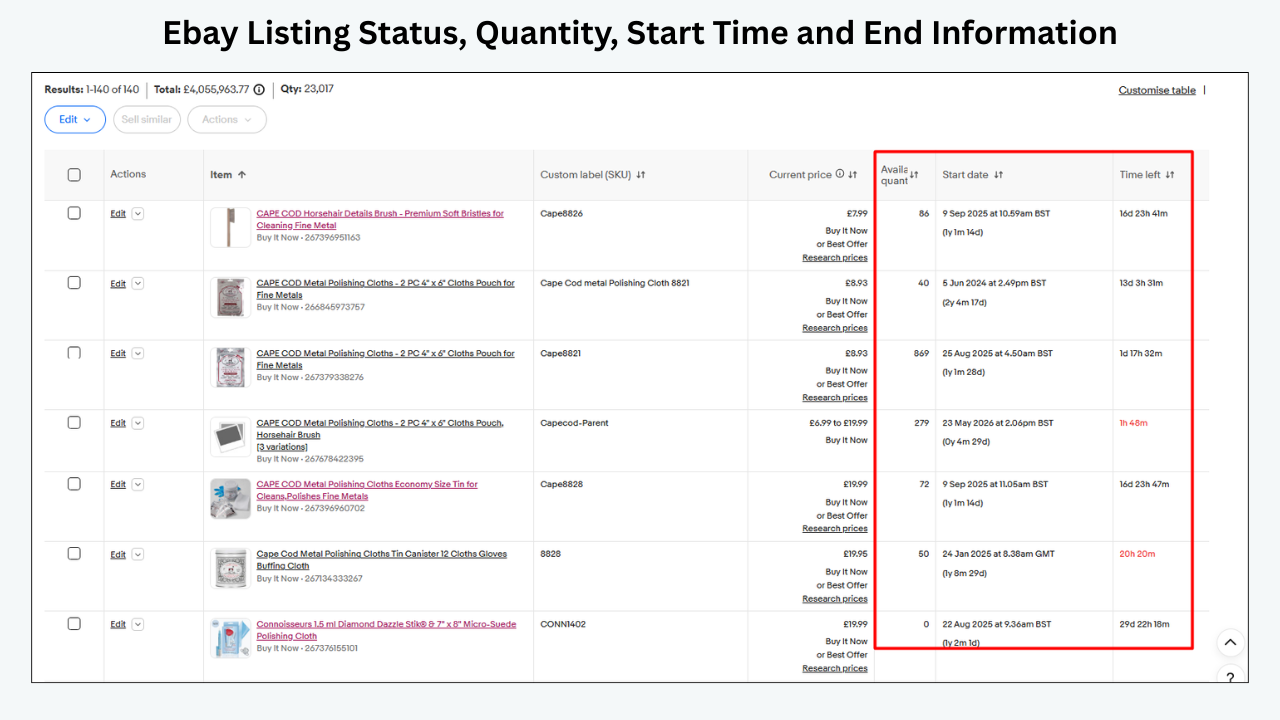The height and width of the screenshot is (720, 1280).
Task: Open the Connoisseurs Diamond Dazzle Stik listing title
Action: pyautogui.click(x=386, y=630)
